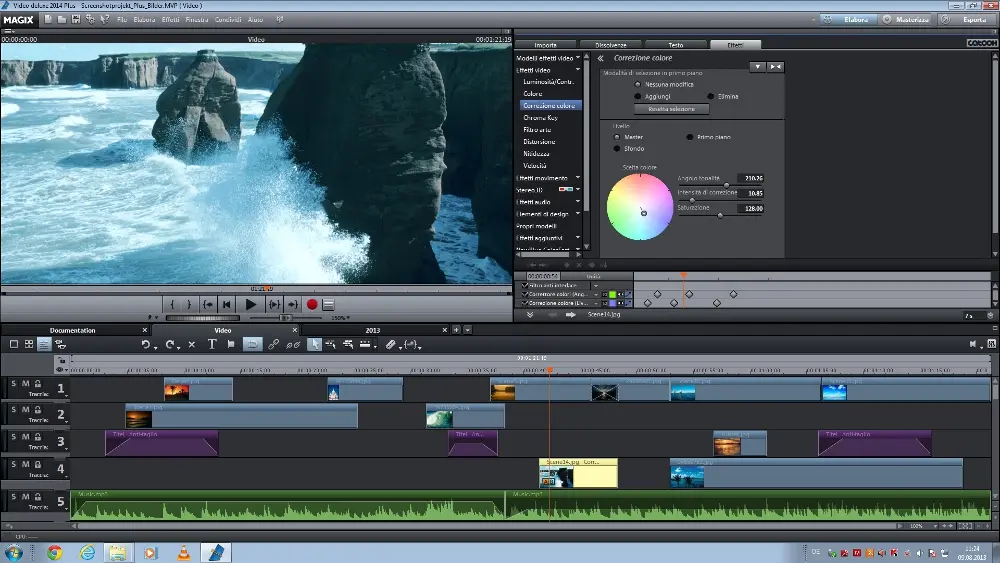Select the Primo piano radio button
The height and width of the screenshot is (563, 1000).
689,137
